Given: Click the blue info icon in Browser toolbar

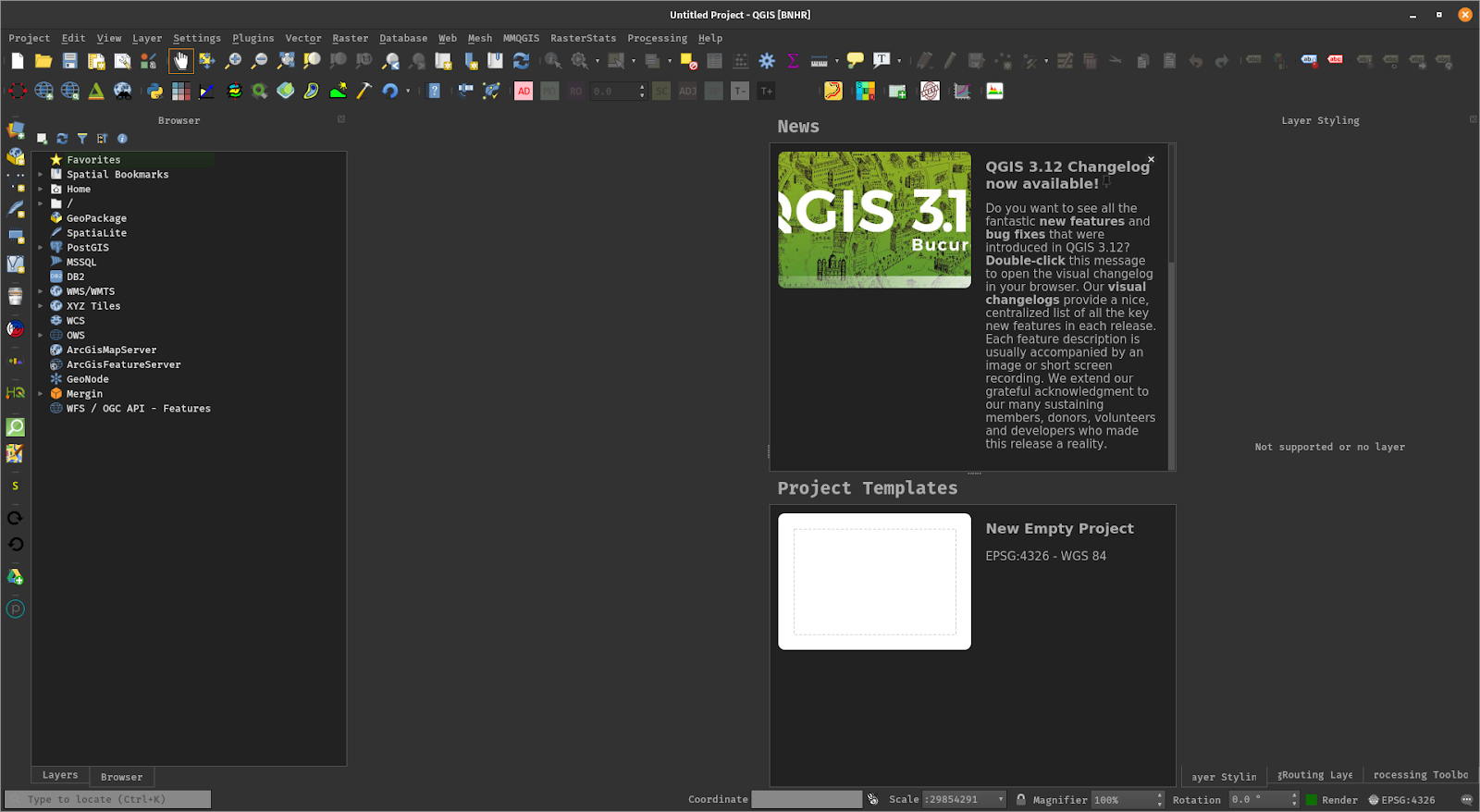Looking at the screenshot, I should [x=122, y=139].
